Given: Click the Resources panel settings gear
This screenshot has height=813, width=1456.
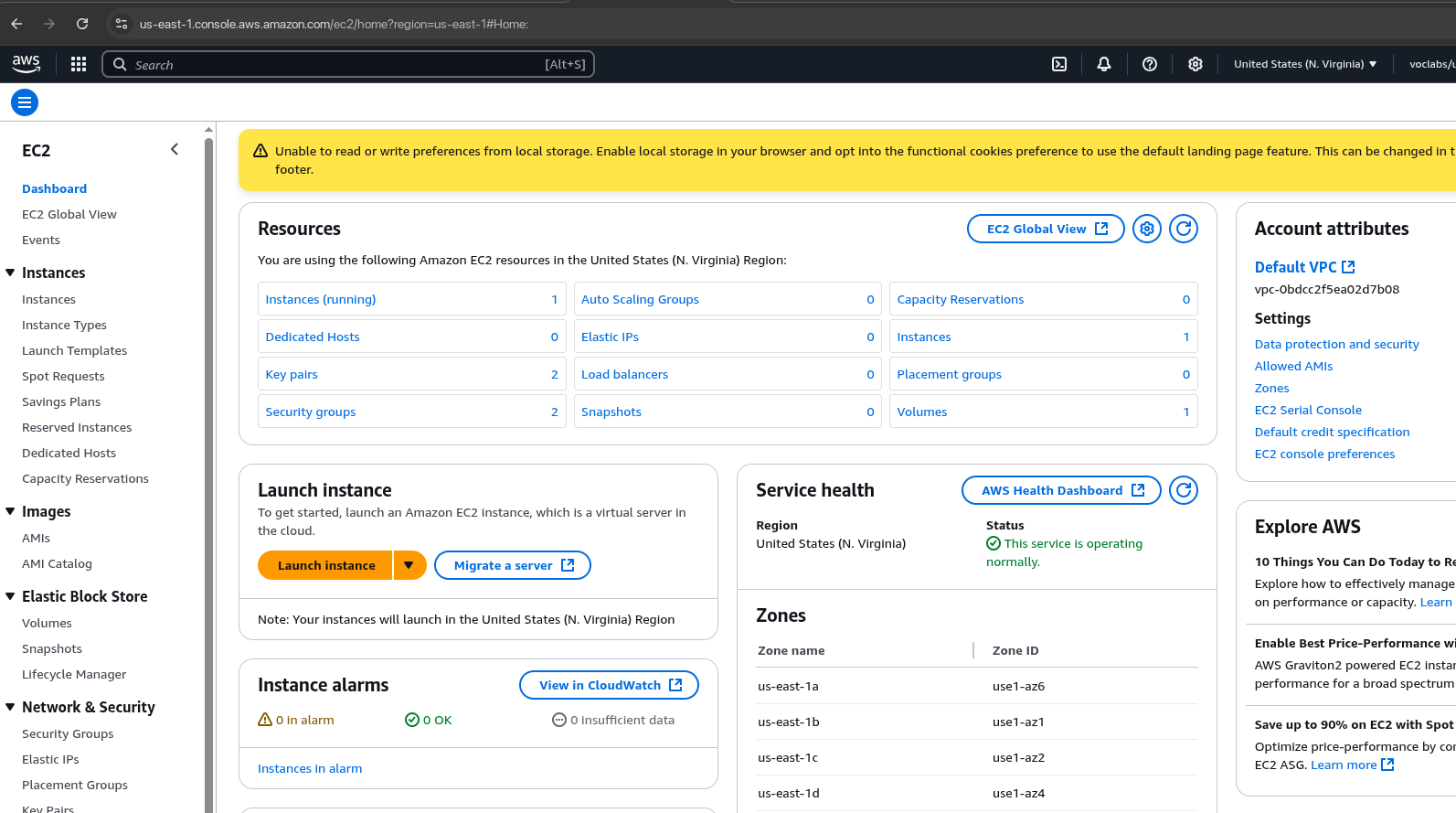Looking at the screenshot, I should (x=1147, y=229).
